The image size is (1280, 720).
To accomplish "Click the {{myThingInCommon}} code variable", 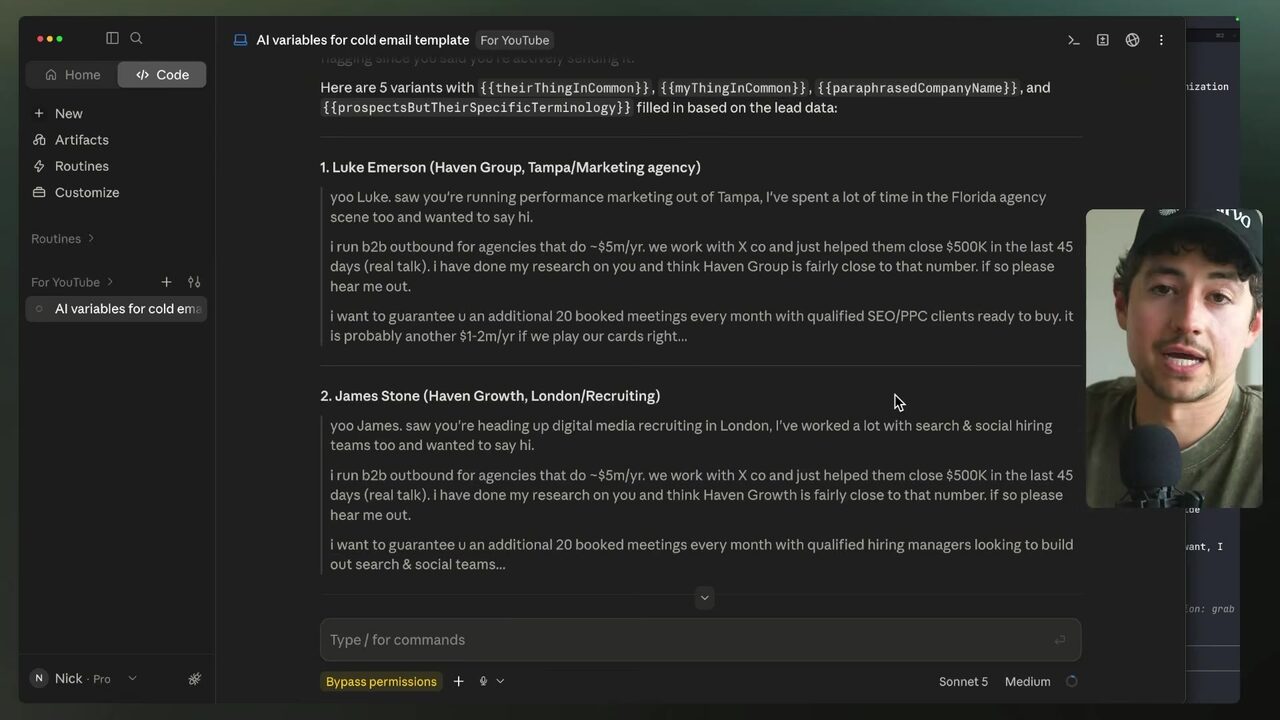I will pyautogui.click(x=733, y=88).
